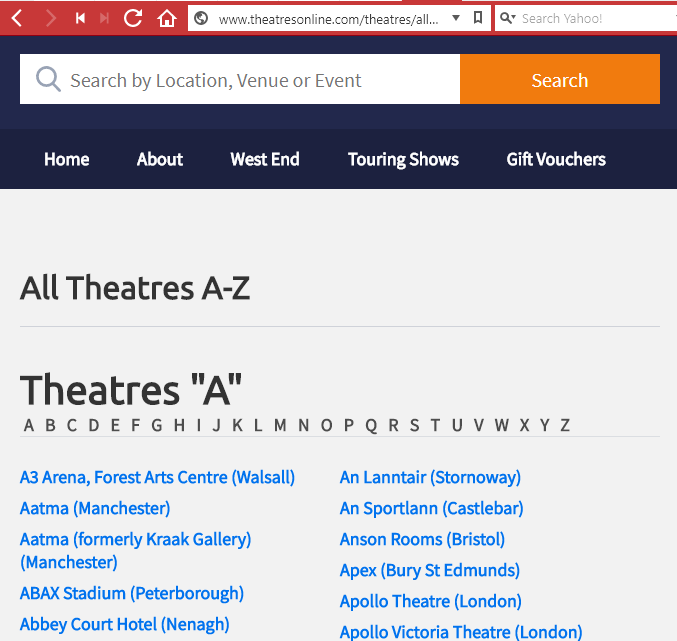This screenshot has width=677, height=641.
Task: Open the West End menu item
Action: click(265, 159)
